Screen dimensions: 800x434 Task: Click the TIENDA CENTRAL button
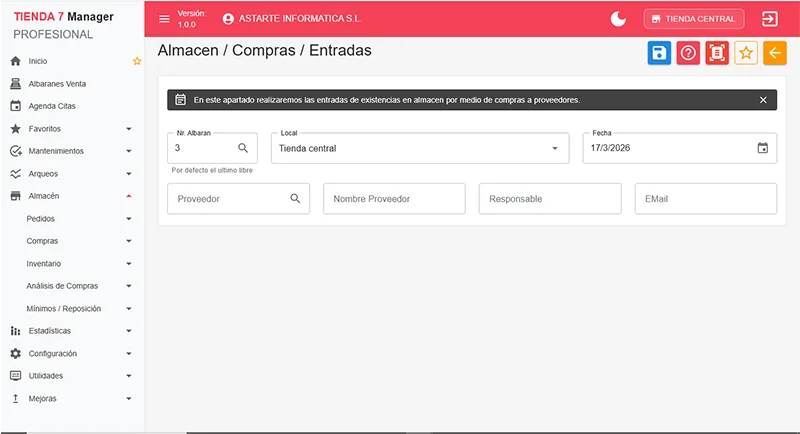click(694, 19)
